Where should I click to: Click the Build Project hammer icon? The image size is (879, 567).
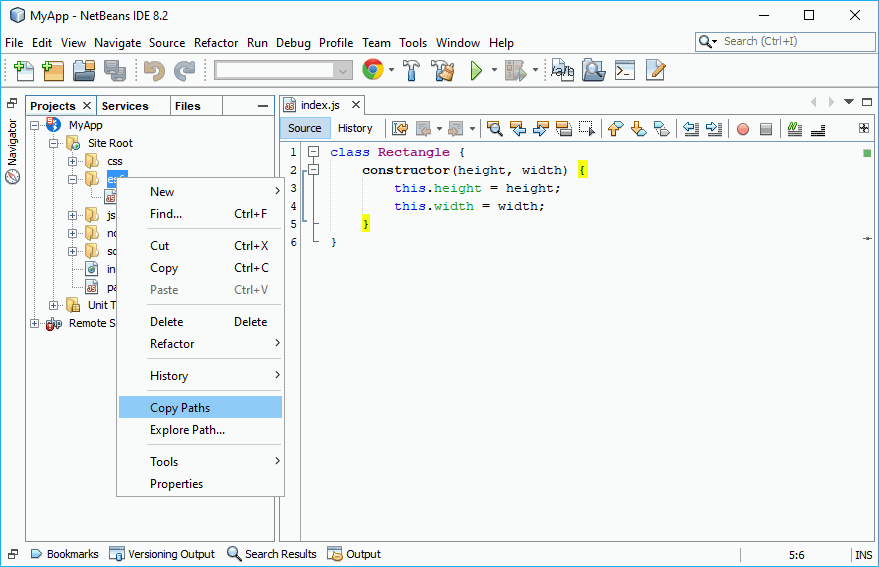click(x=411, y=70)
